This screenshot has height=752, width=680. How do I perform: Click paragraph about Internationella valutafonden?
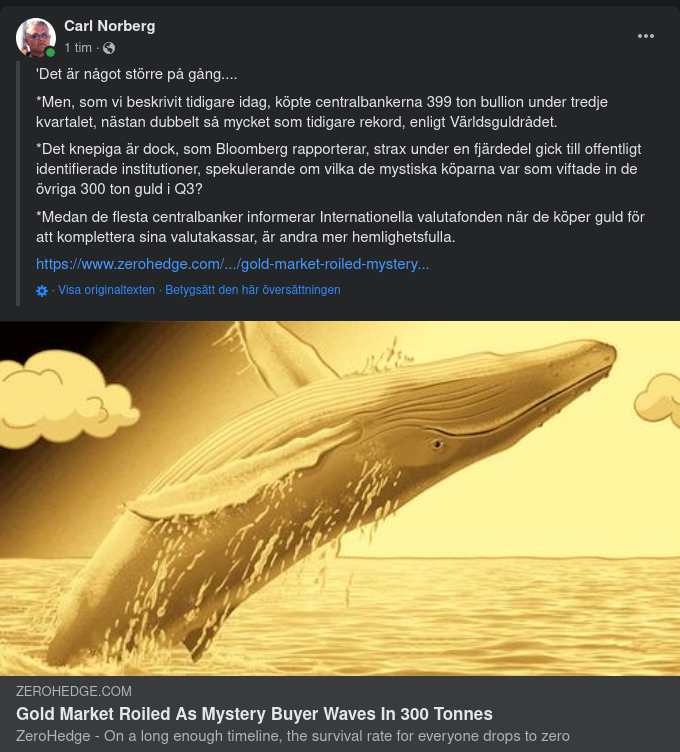(340, 227)
